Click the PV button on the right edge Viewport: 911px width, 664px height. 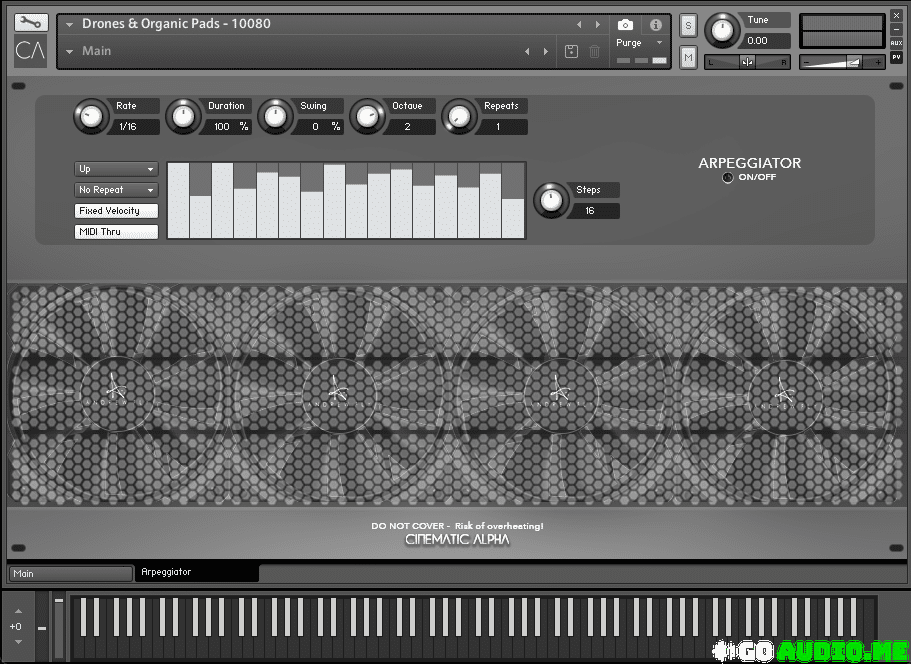[x=896, y=57]
